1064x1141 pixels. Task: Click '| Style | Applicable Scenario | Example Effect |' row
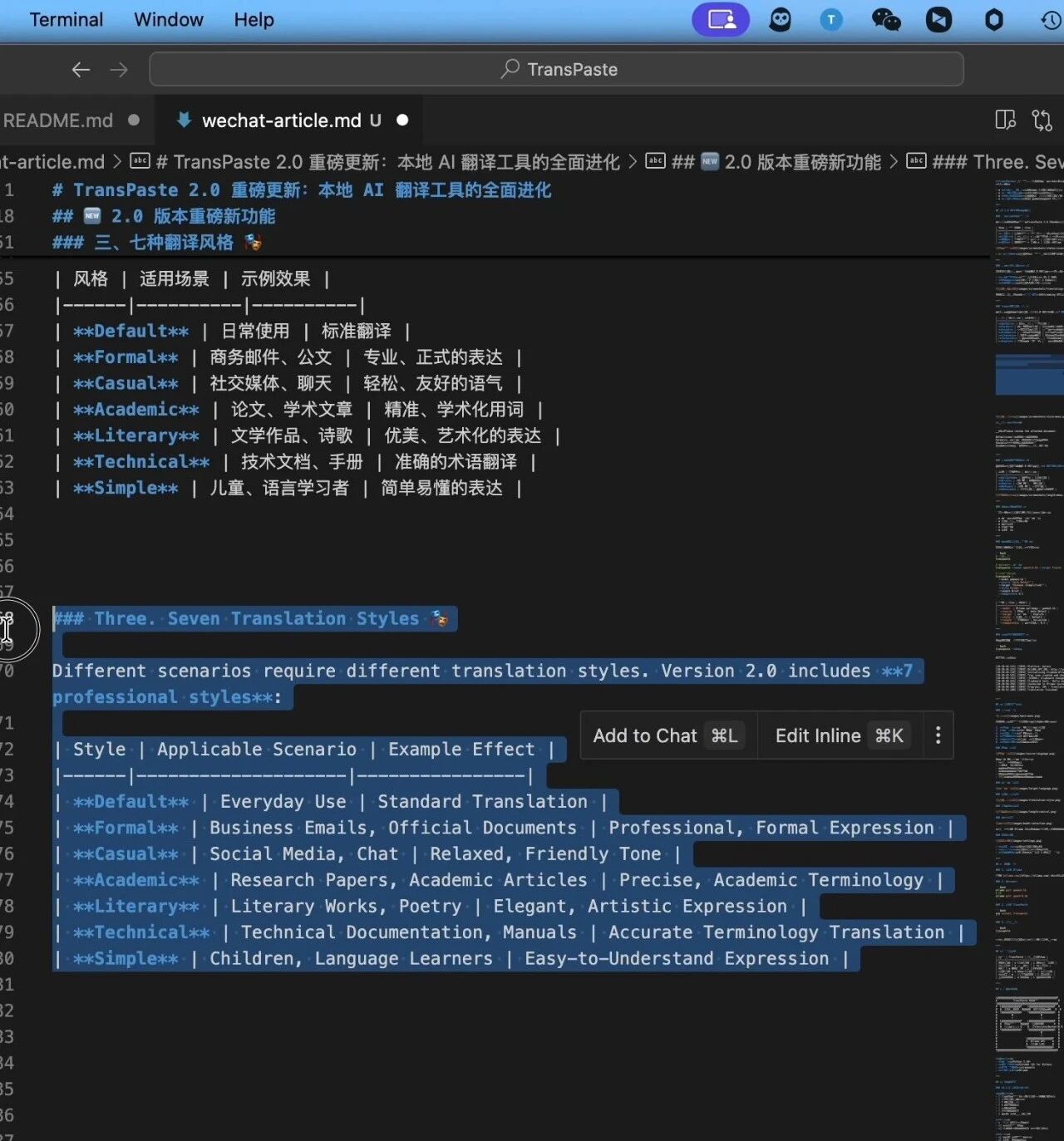(305, 750)
